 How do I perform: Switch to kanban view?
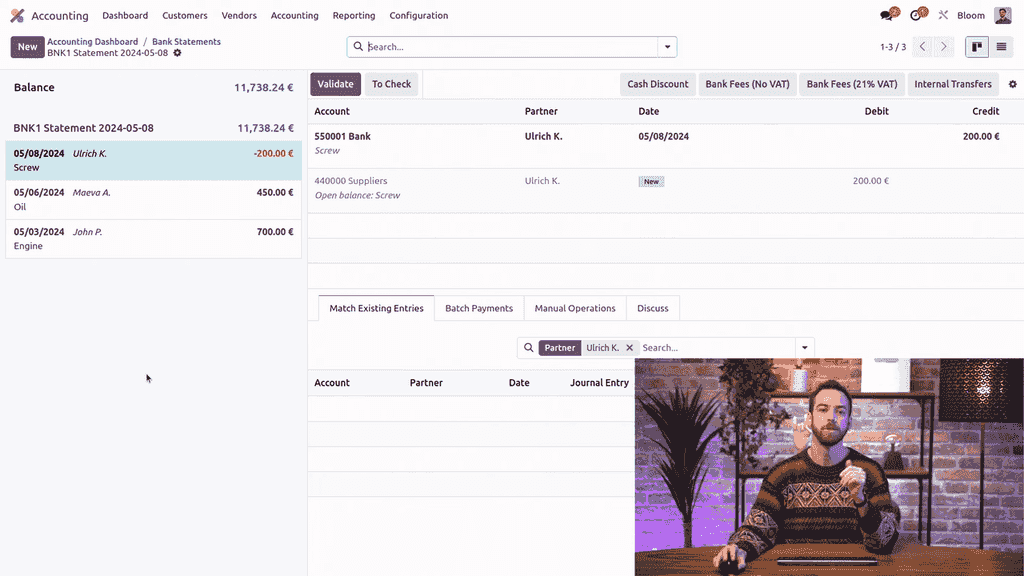tap(976, 47)
